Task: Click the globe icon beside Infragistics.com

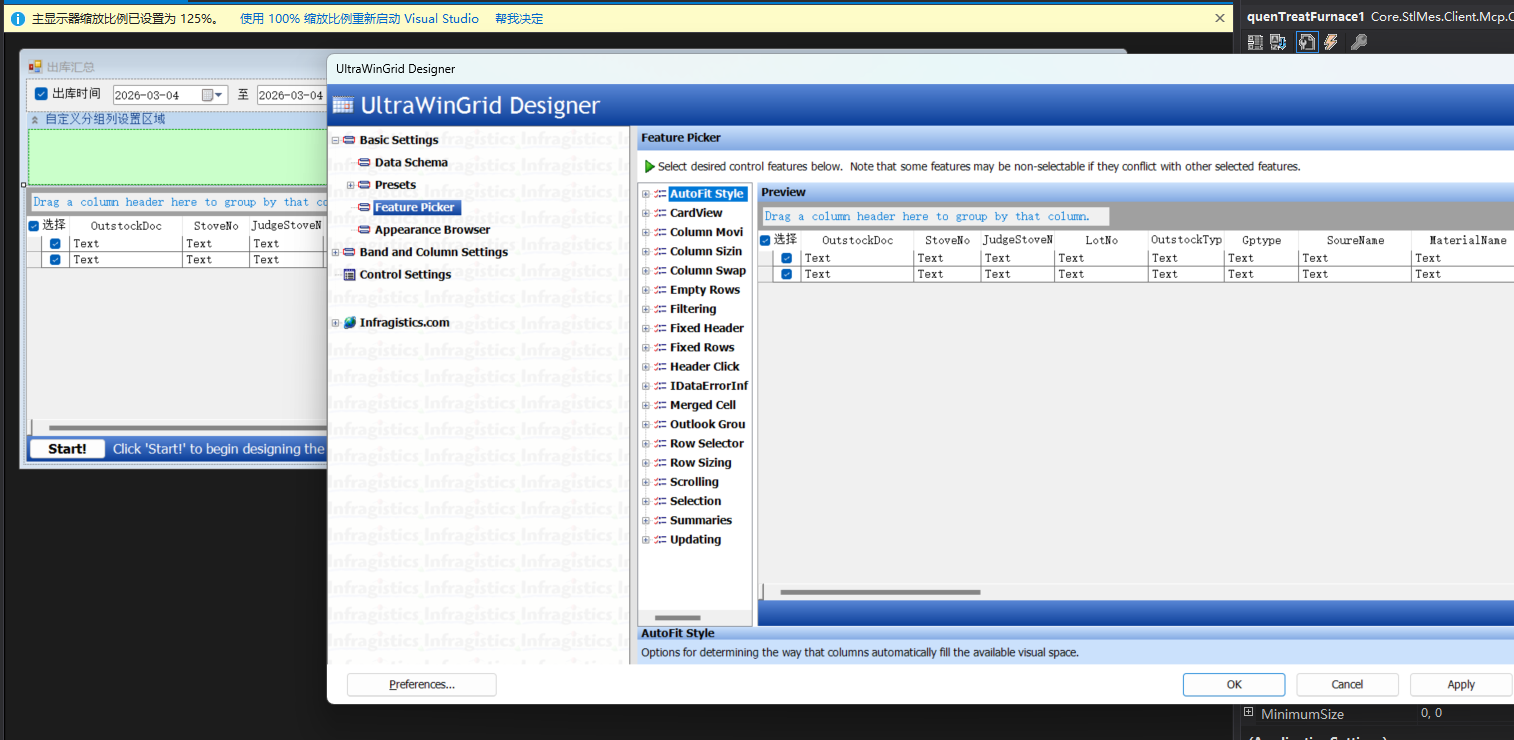Action: tap(350, 323)
